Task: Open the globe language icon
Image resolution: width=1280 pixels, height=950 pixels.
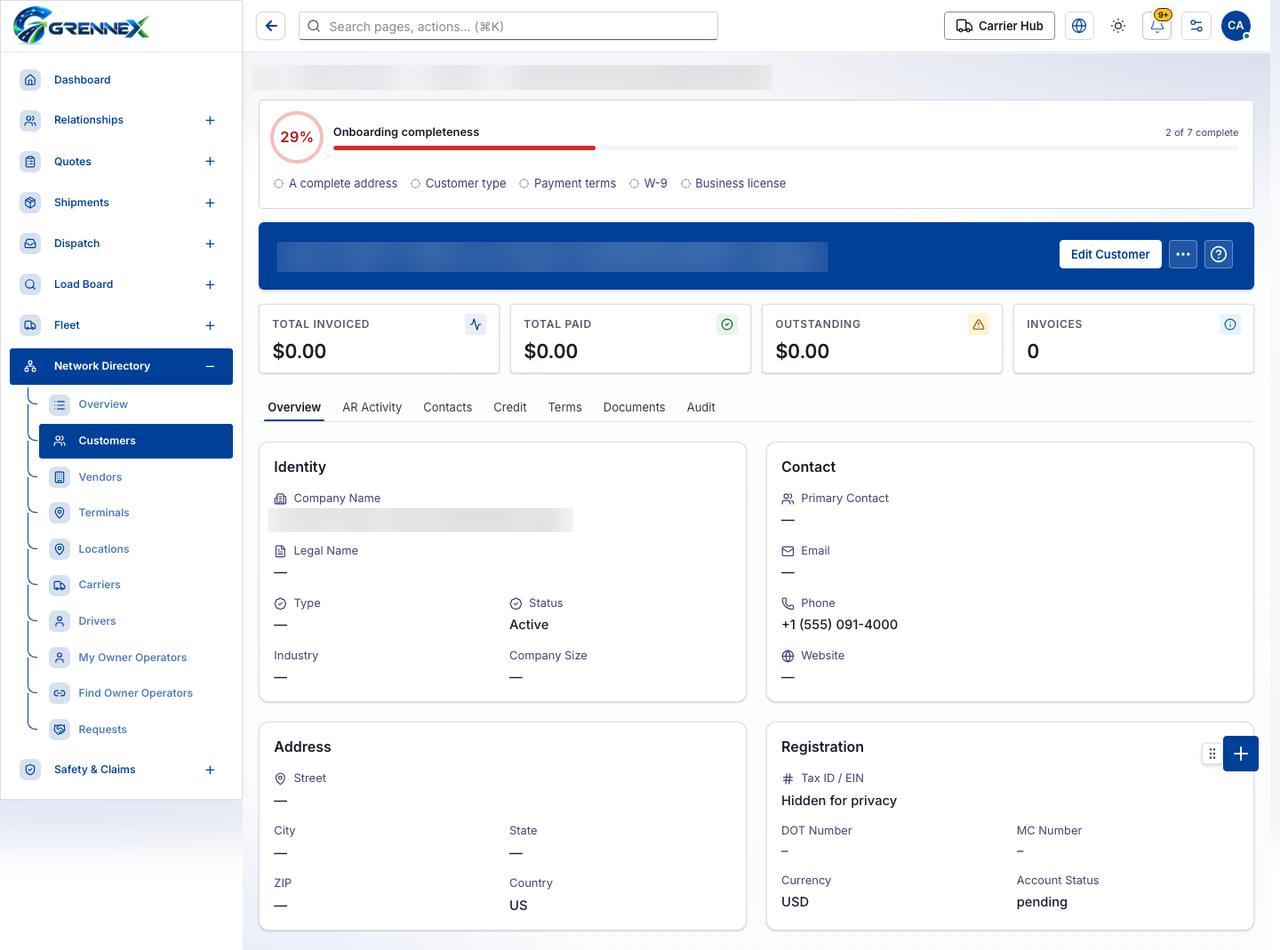Action: tap(1079, 26)
